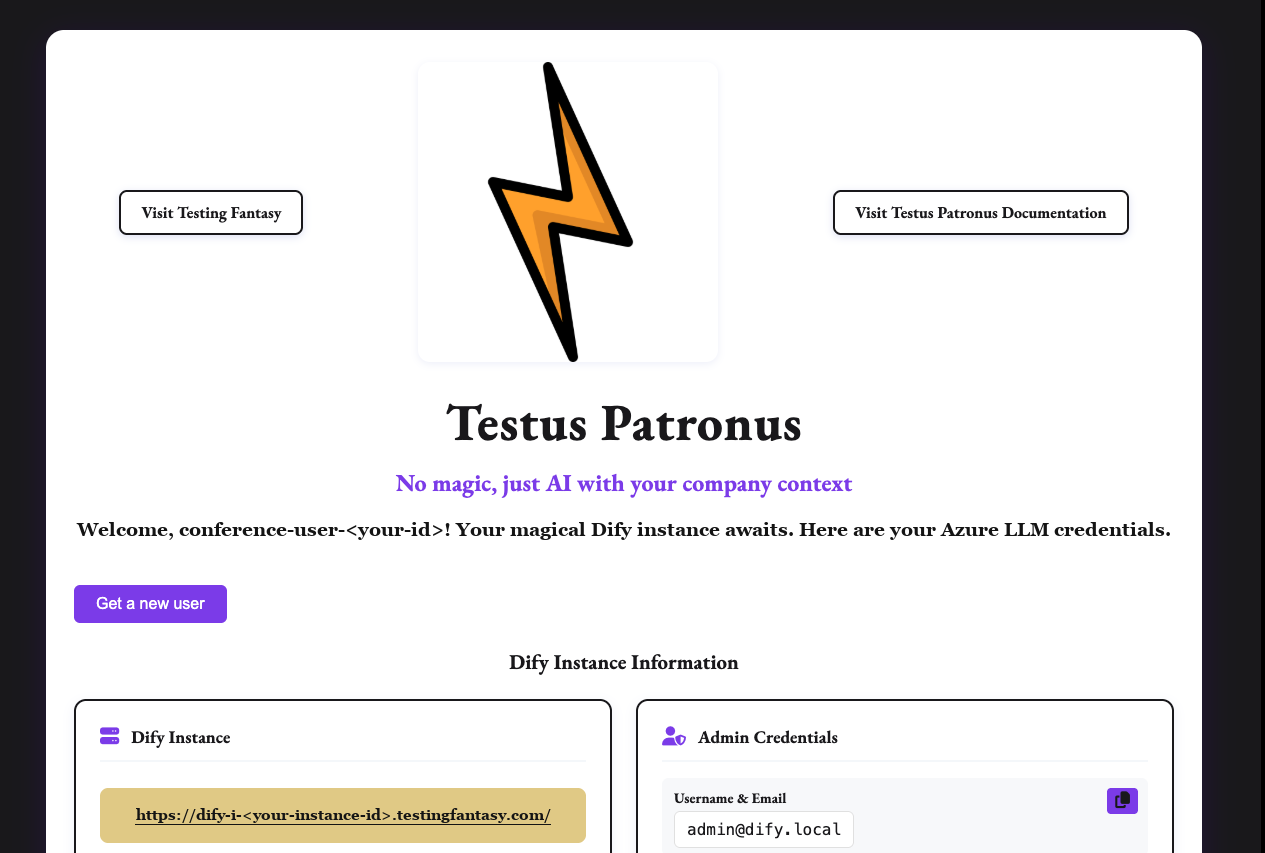Click the Dify Instance card title

point(181,737)
